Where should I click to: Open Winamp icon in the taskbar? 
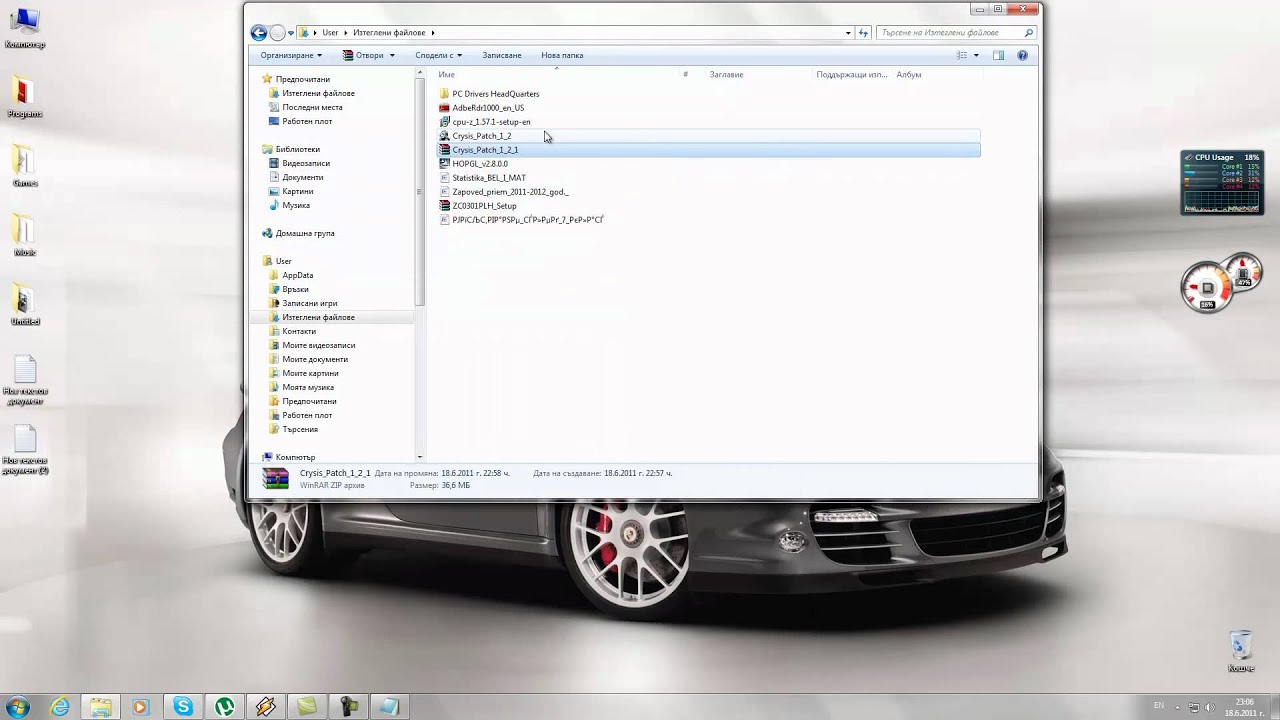pyautogui.click(x=266, y=706)
